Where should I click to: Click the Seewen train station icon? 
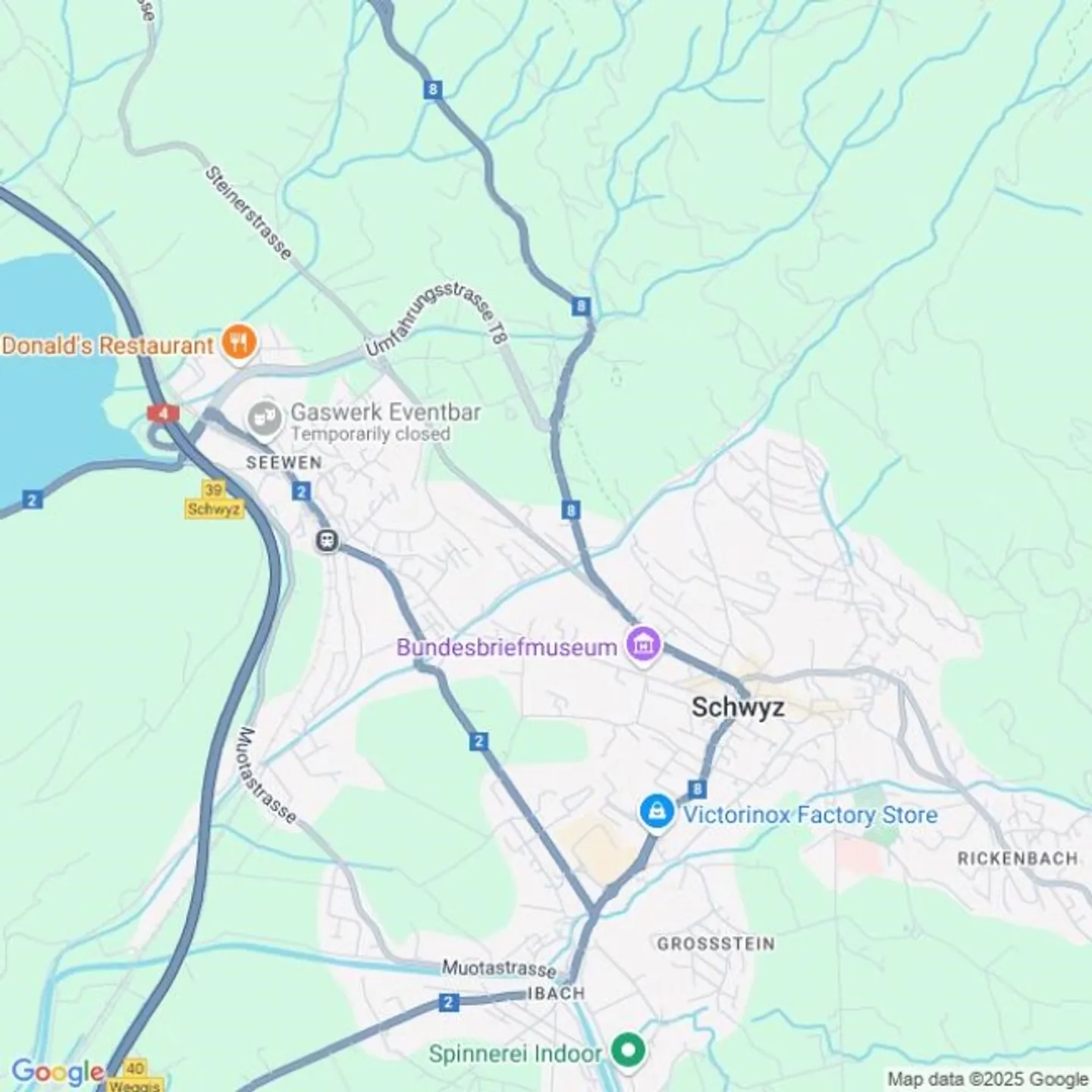point(328,541)
